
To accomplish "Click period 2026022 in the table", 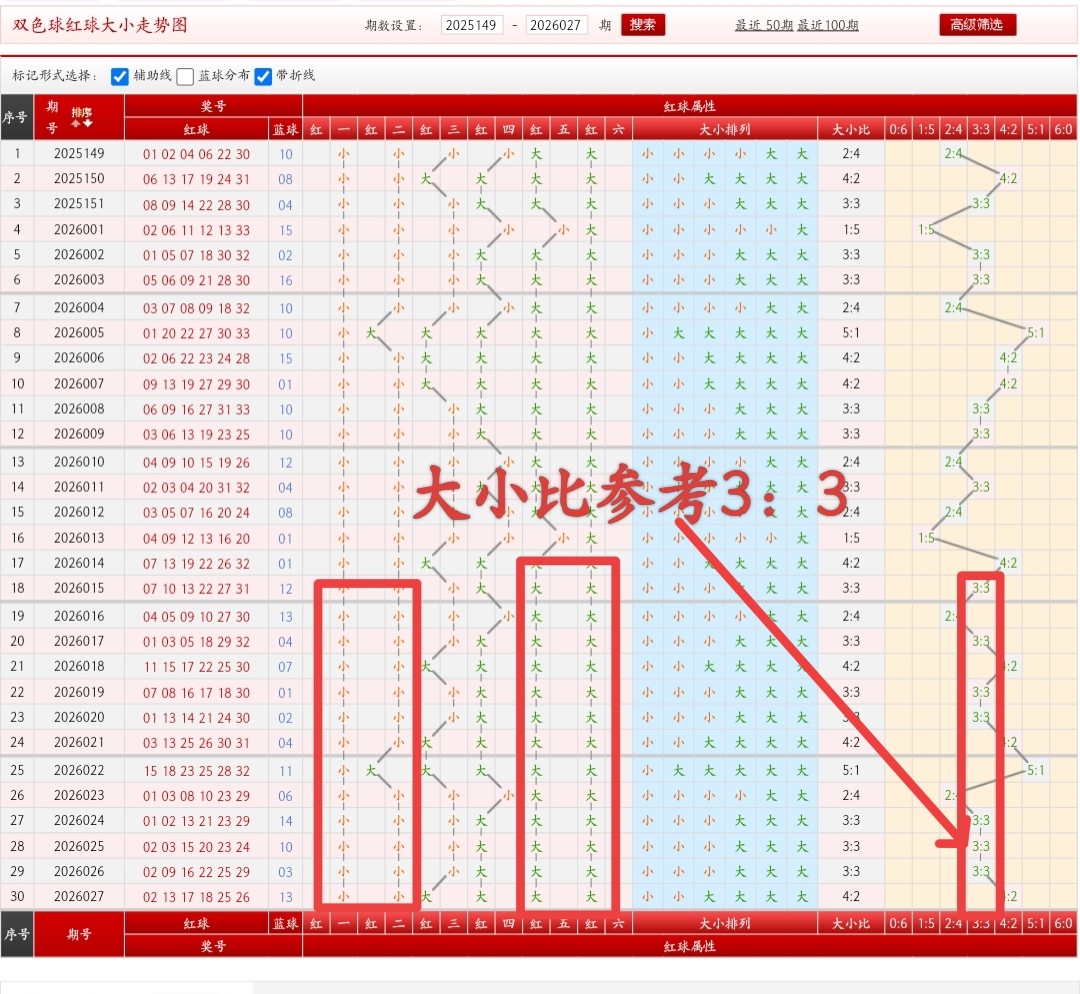I will point(79,770).
